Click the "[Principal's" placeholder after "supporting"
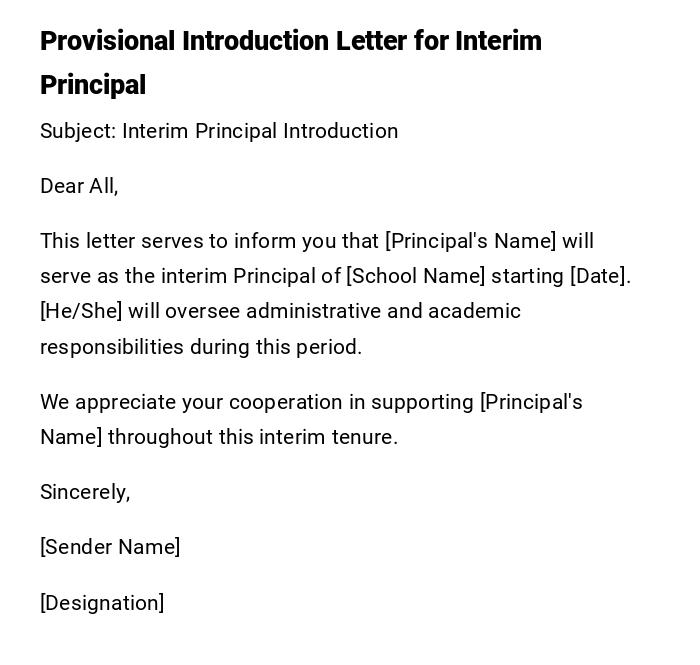700x665 pixels. tap(531, 402)
